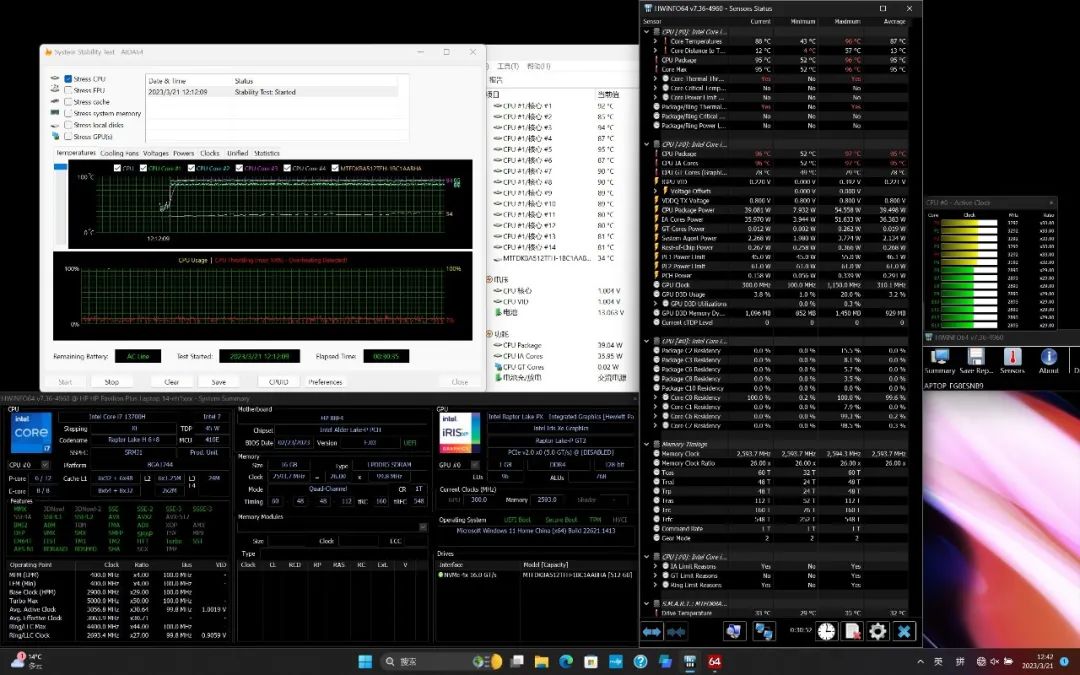This screenshot has height=675, width=1080.
Task: Expand the Core Temperatures sensor row
Action: tap(656, 41)
